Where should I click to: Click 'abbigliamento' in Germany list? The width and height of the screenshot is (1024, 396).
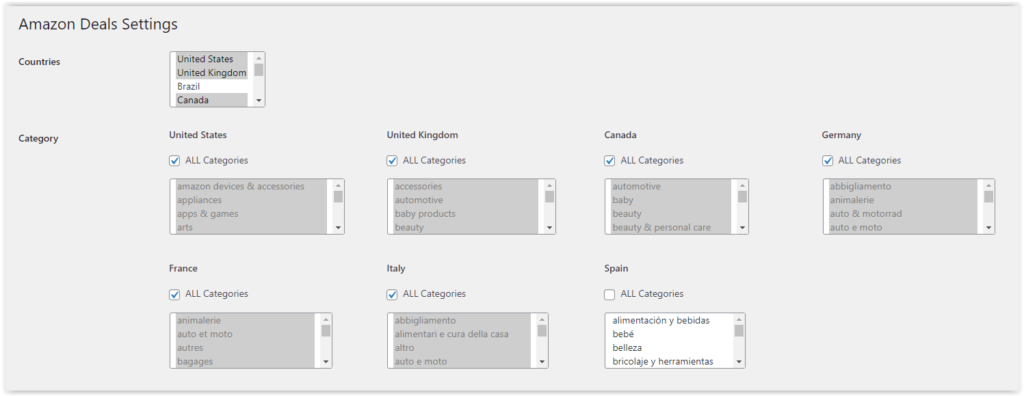point(903,186)
